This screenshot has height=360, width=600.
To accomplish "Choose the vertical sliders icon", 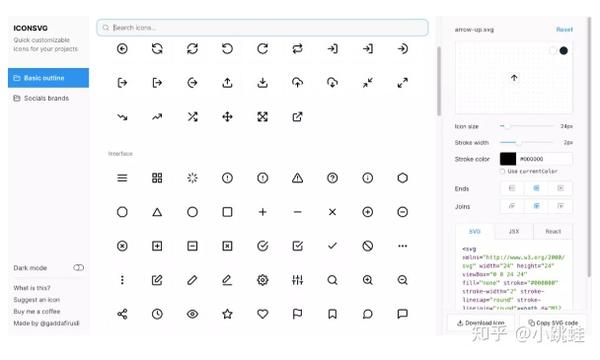I will (x=297, y=280).
